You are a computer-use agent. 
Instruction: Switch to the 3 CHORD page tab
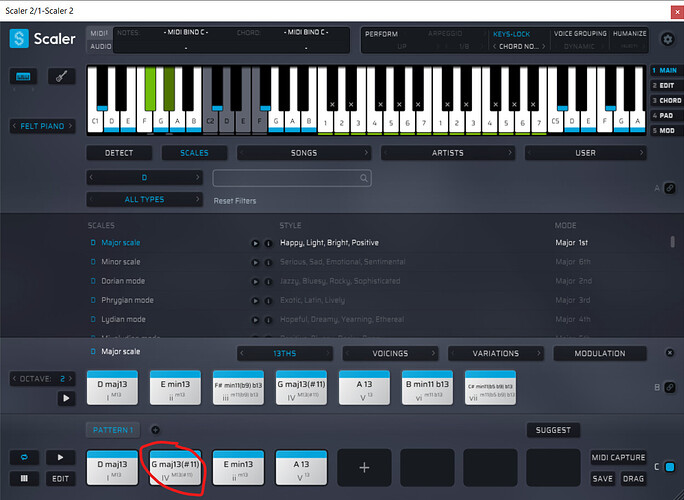click(667, 100)
